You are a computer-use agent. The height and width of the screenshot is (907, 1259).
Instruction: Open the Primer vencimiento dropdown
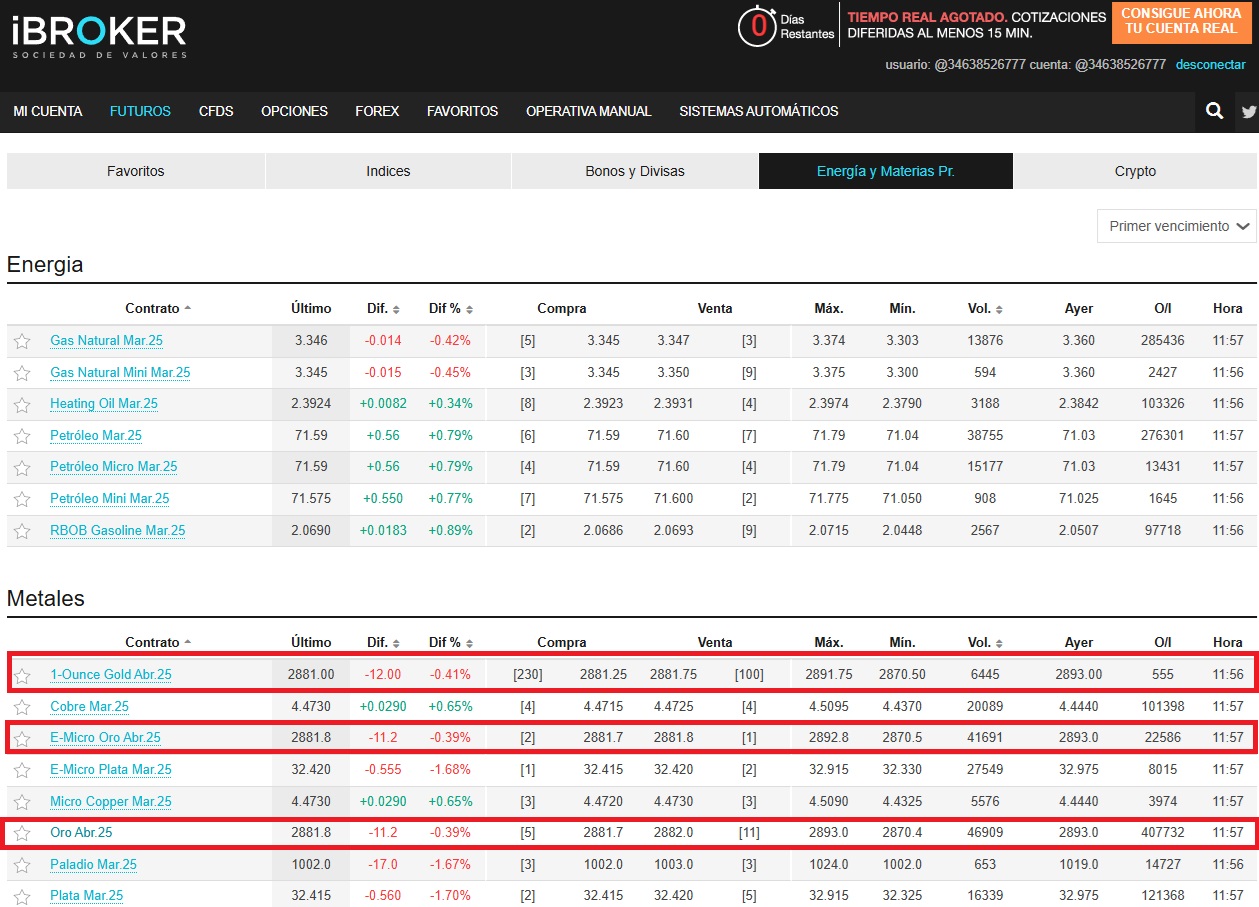tap(1176, 226)
